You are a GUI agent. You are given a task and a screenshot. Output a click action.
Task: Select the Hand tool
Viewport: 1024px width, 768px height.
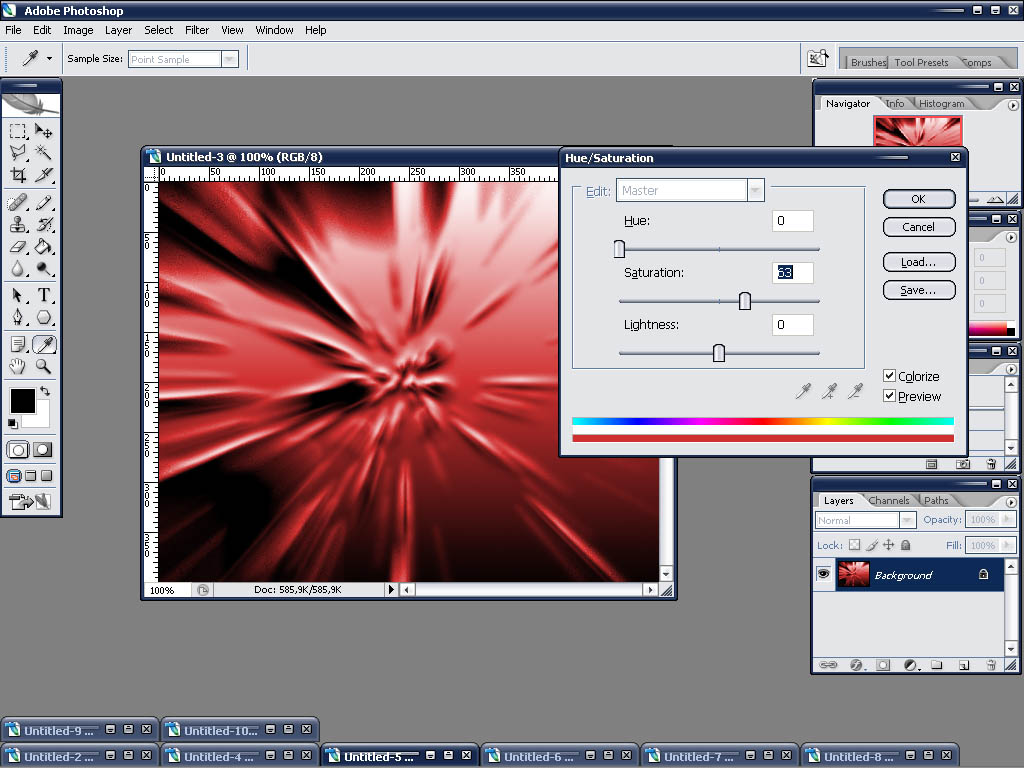[x=18, y=367]
